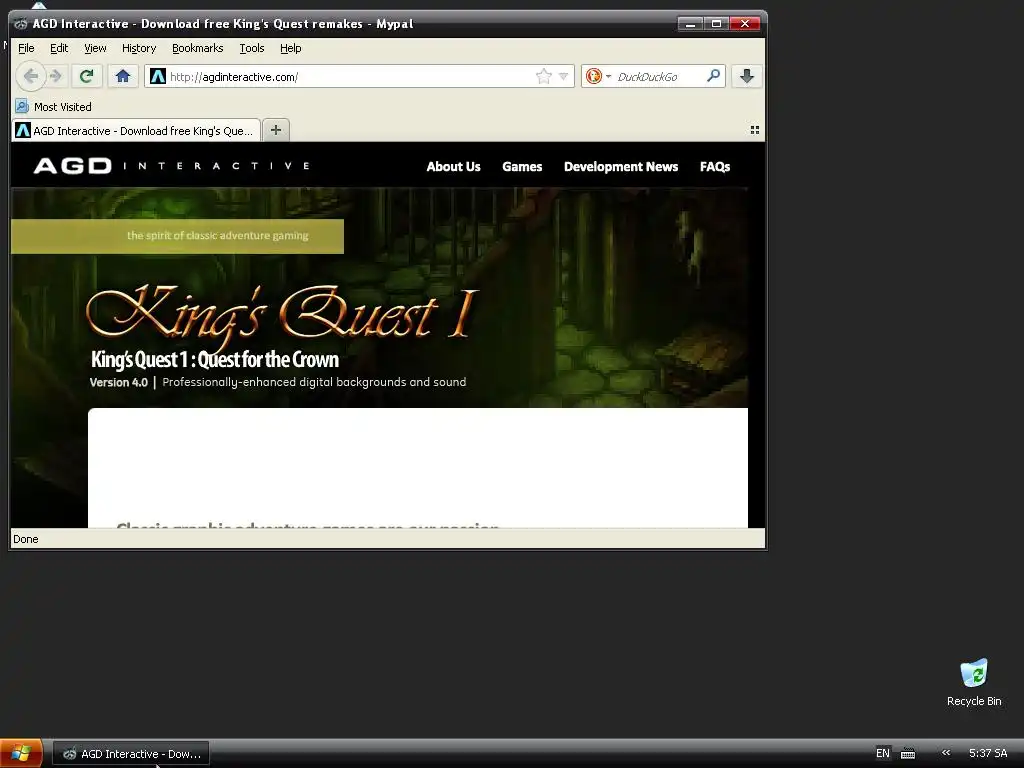
Task: Open the Development News link
Action: tap(620, 167)
